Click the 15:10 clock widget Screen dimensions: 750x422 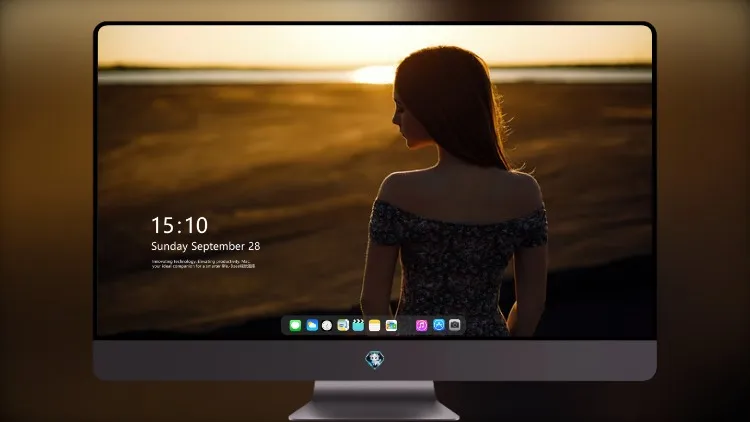pyautogui.click(x=179, y=225)
